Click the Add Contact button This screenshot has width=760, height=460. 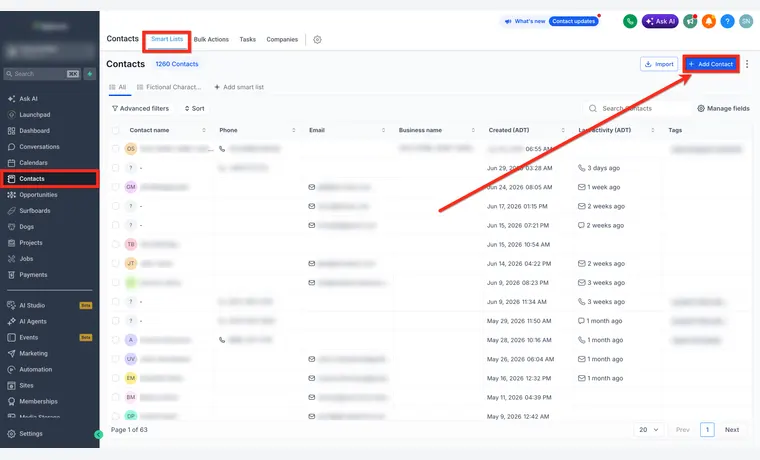pos(711,64)
